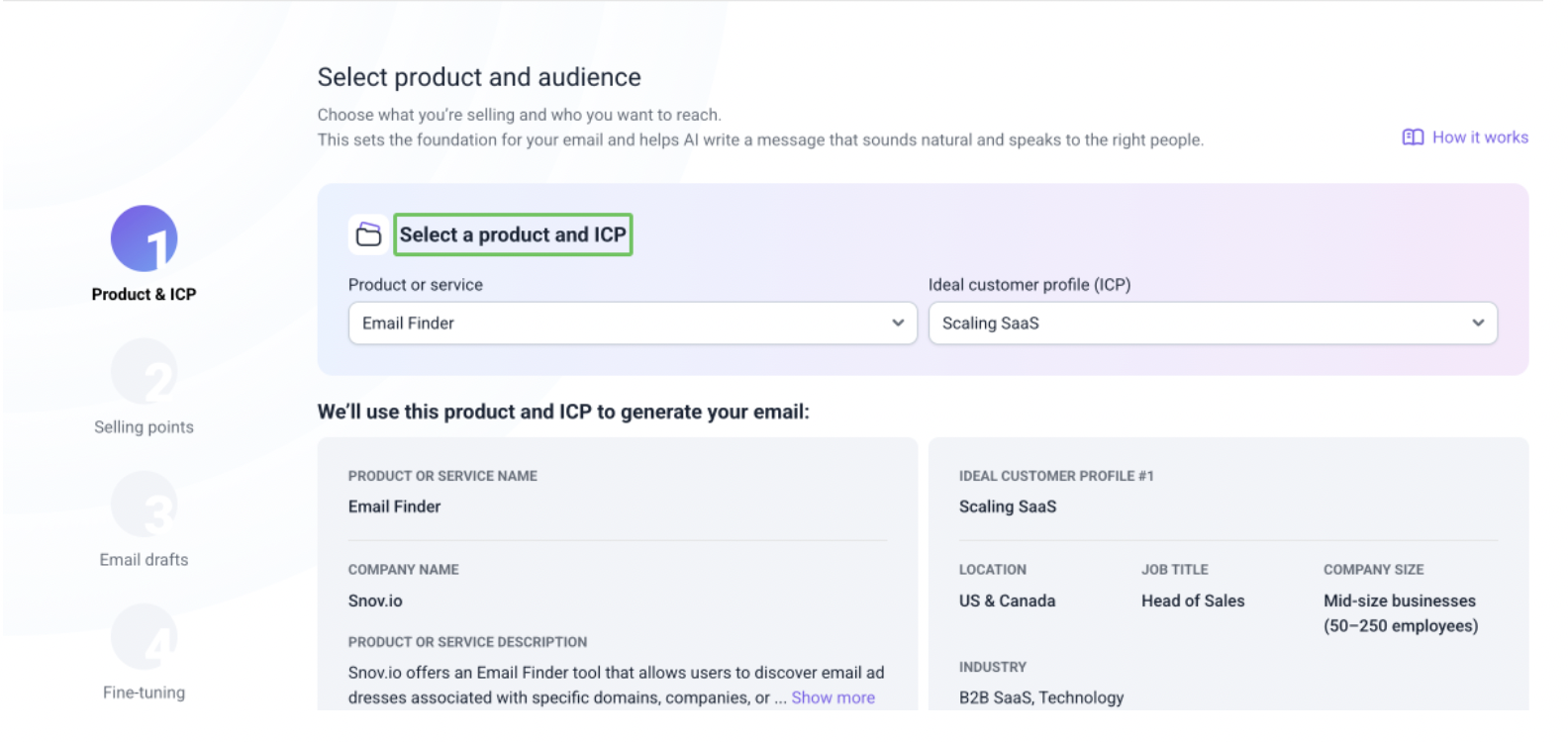
Task: Click the COMPANY NAME label
Action: [x=403, y=570]
